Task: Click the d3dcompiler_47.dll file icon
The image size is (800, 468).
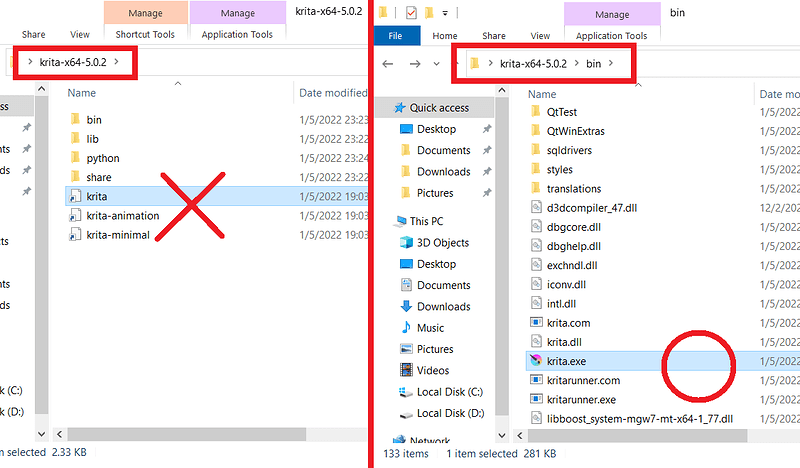Action: tap(536, 208)
